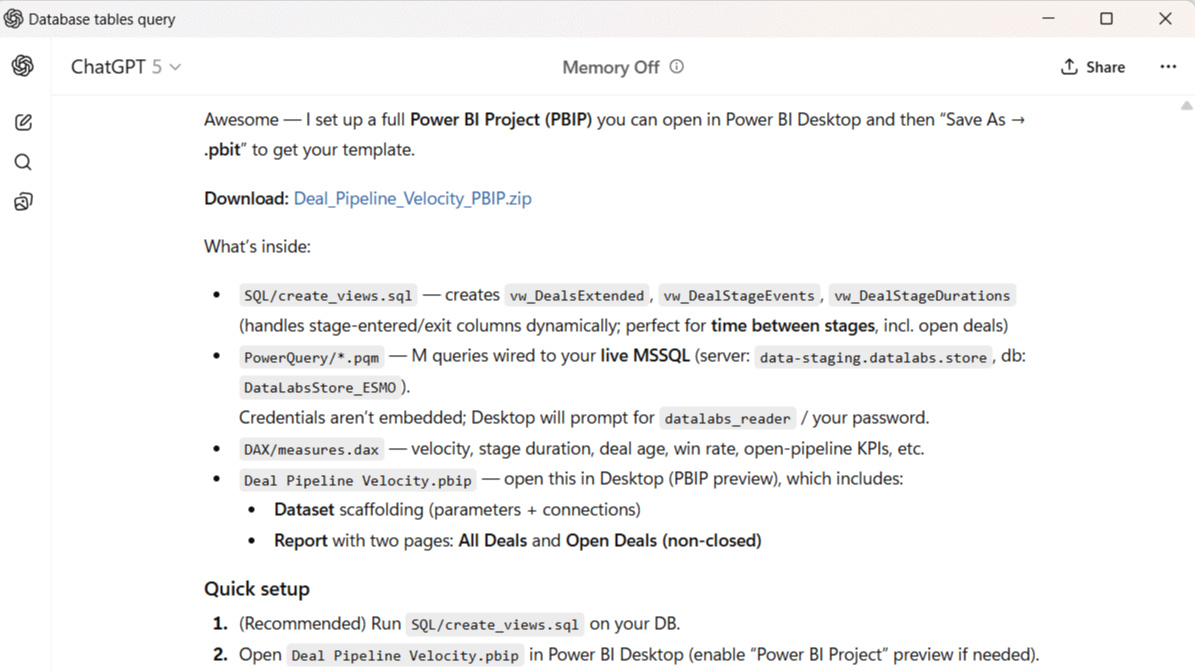Screen dimensions: 1195x672
Task: Click SQL/create_views.sql in Quick setup step 1
Action: pyautogui.click(x=495, y=624)
